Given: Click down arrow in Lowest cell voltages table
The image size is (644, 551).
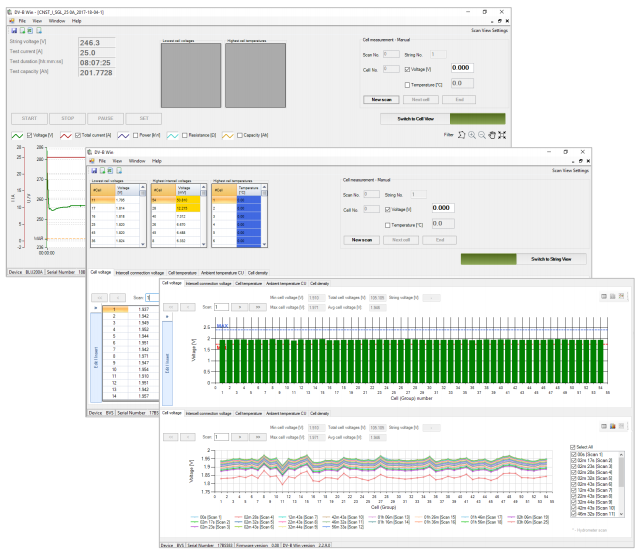Looking at the screenshot, I should (143, 244).
